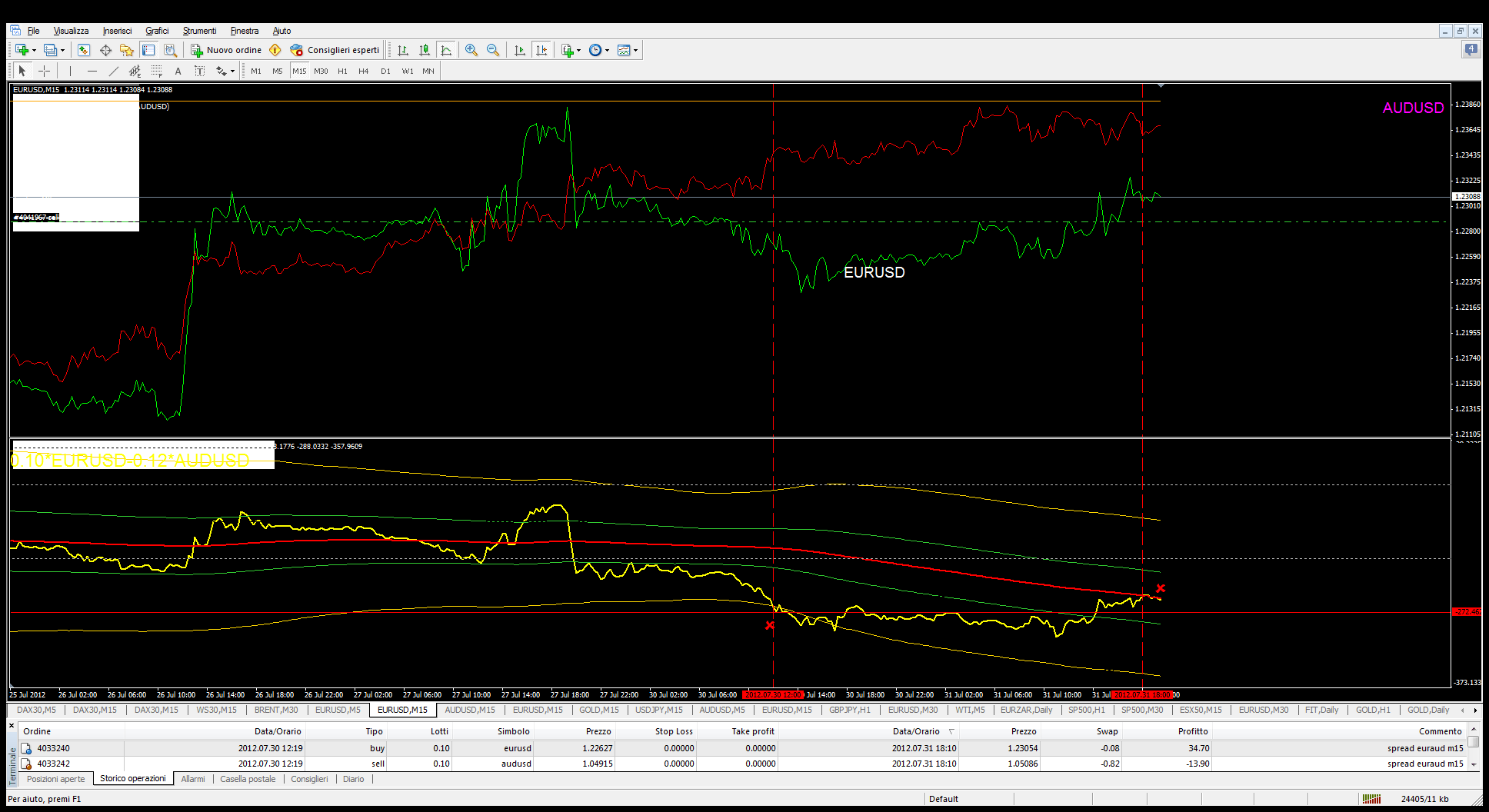
Task: Switch to M5 timeframe
Action: pos(278,71)
